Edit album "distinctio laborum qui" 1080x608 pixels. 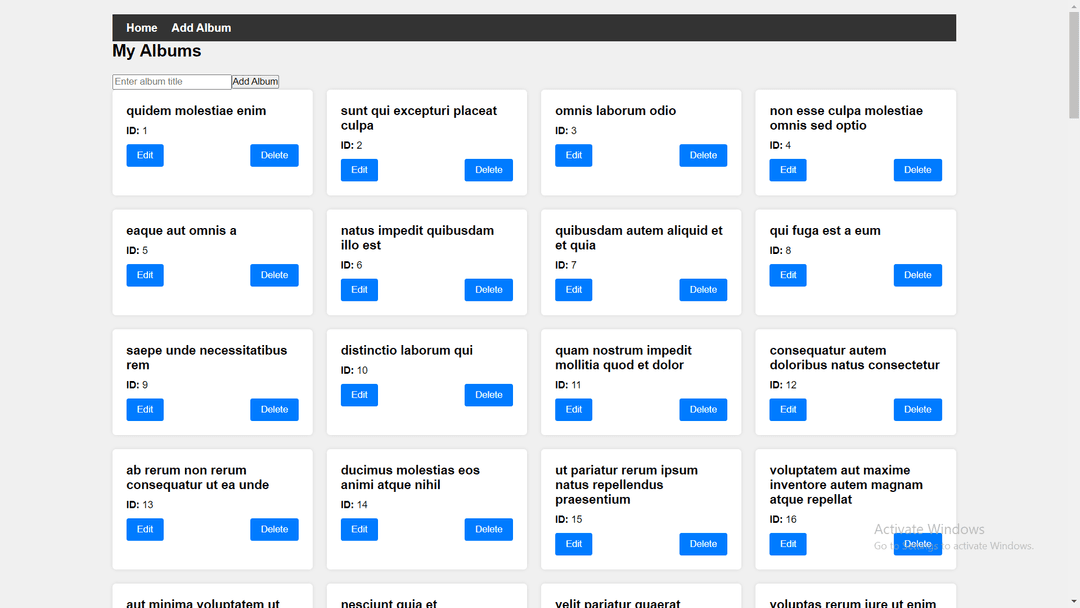359,395
